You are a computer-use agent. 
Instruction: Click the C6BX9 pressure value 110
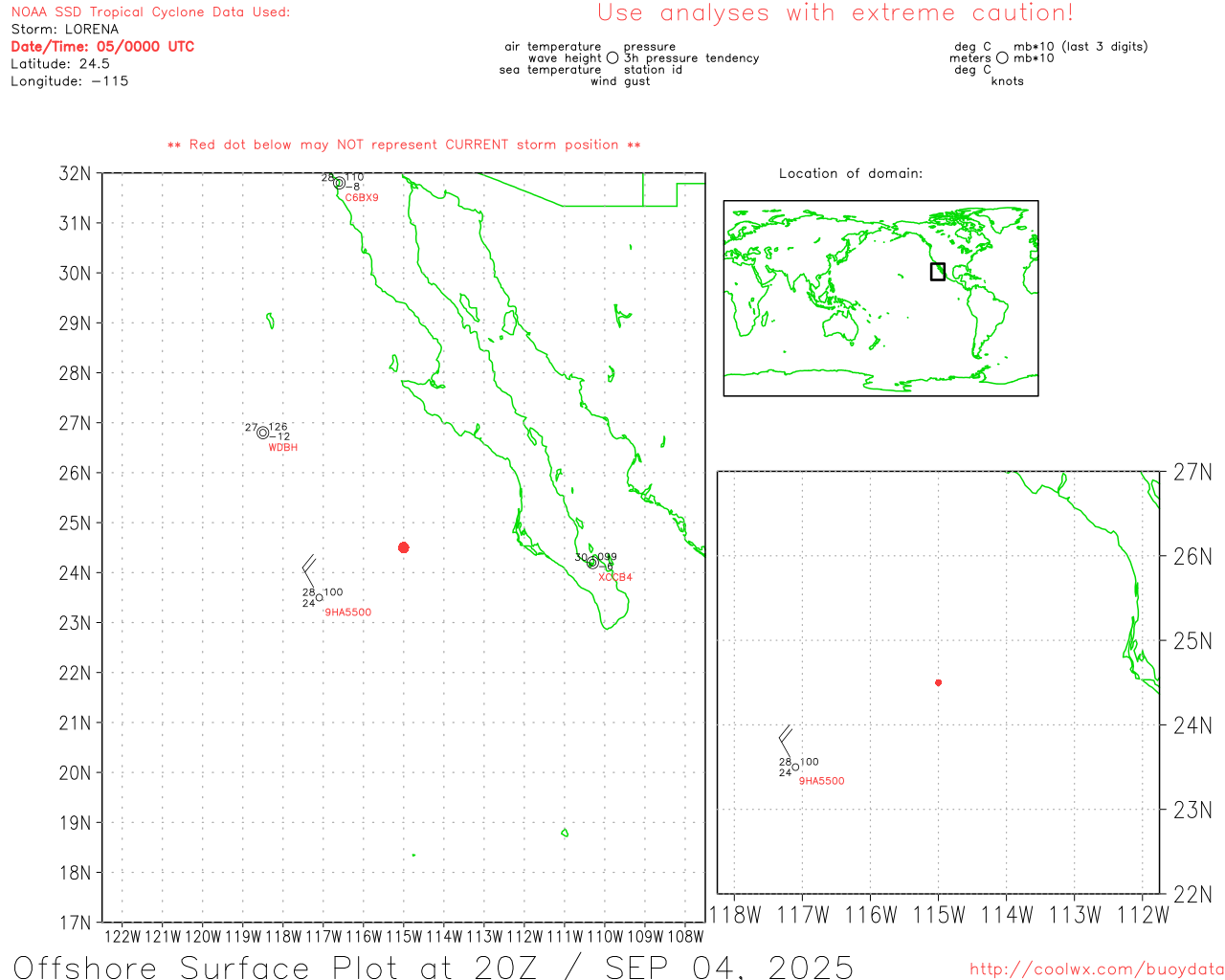[x=354, y=177]
